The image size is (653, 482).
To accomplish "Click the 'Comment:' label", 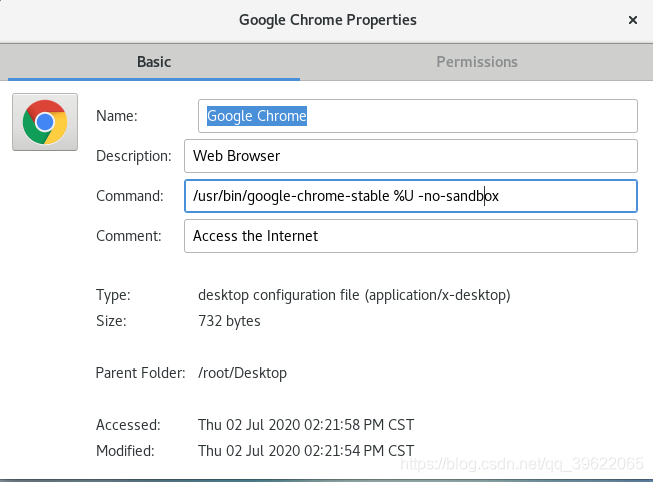I will 129,236.
